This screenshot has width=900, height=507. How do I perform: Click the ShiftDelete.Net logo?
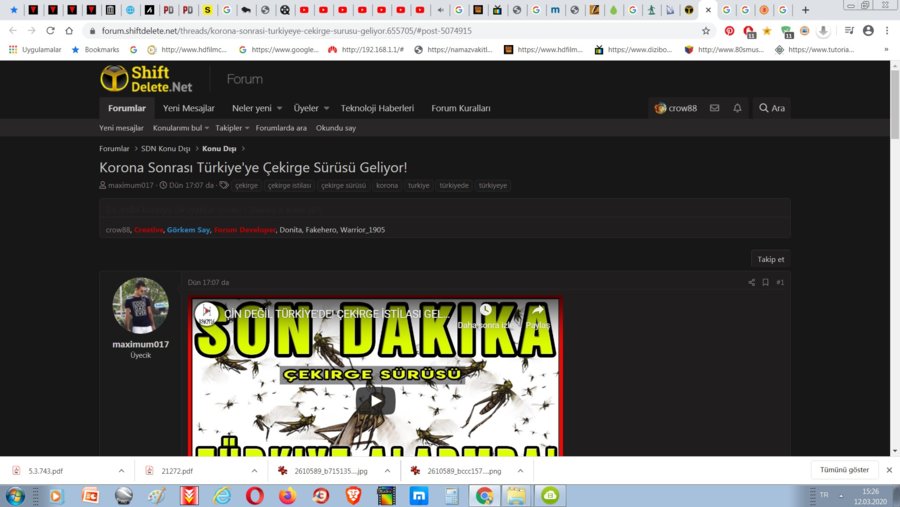146,79
